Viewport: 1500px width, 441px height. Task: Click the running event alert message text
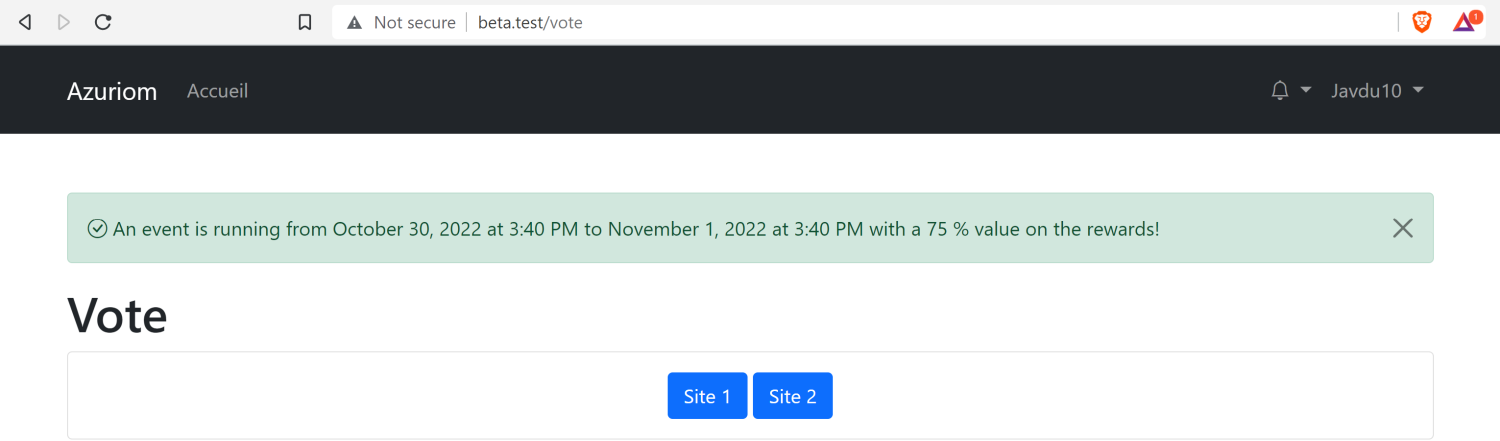636,229
